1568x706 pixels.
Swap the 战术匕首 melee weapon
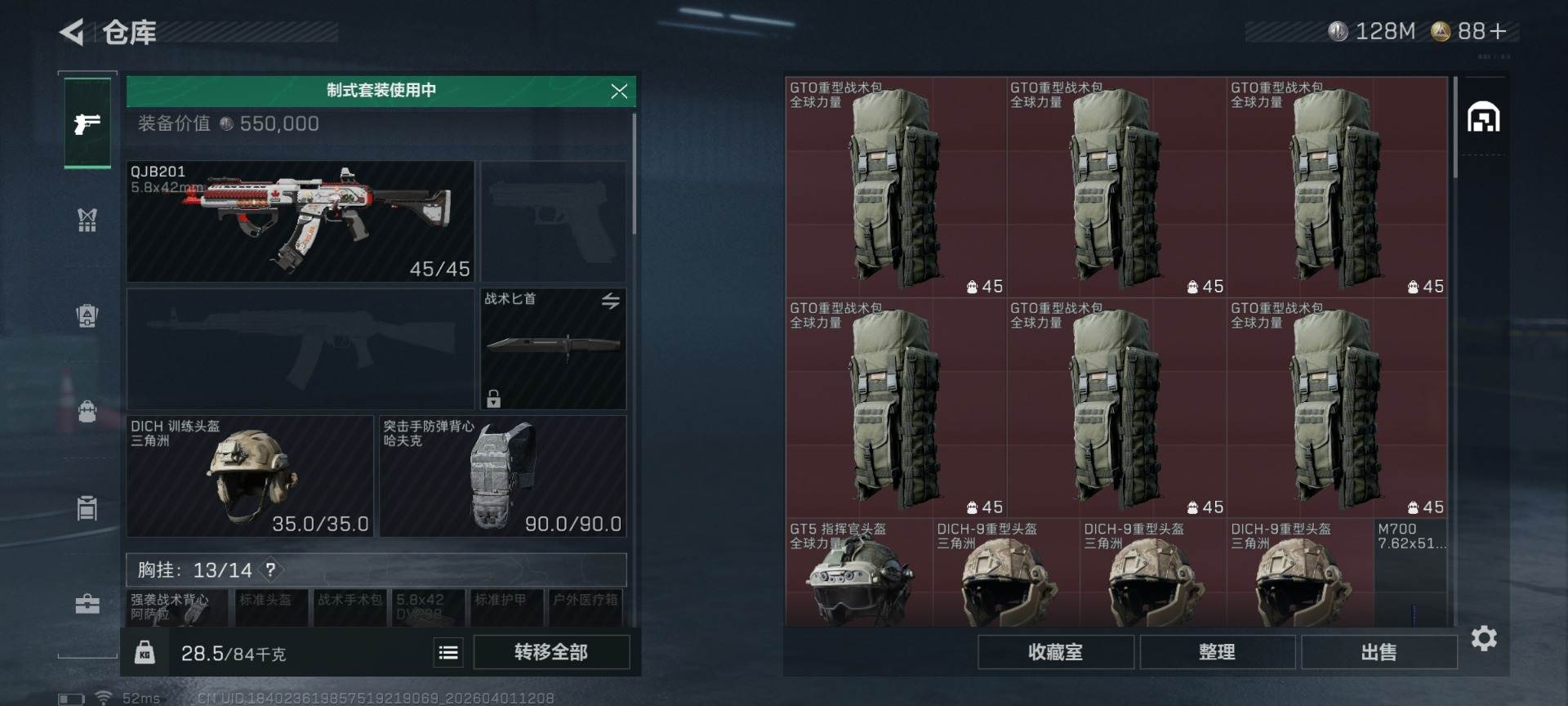[x=611, y=301]
